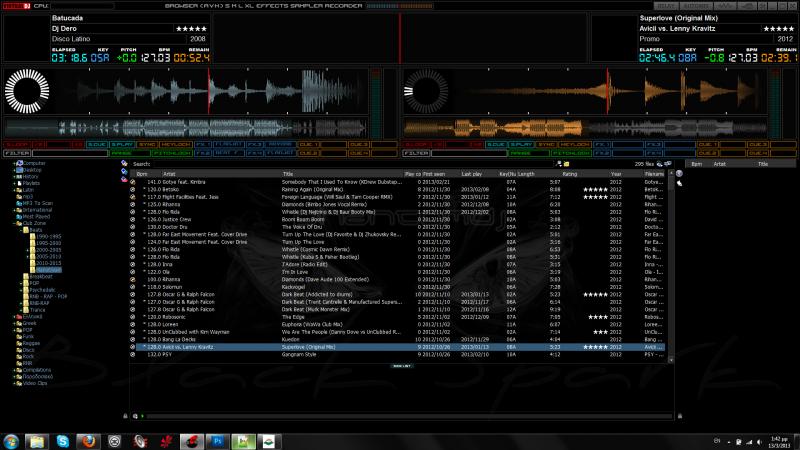This screenshot has height=450, width=800.
Task: Open Skype from the taskbar
Action: pos(62,441)
